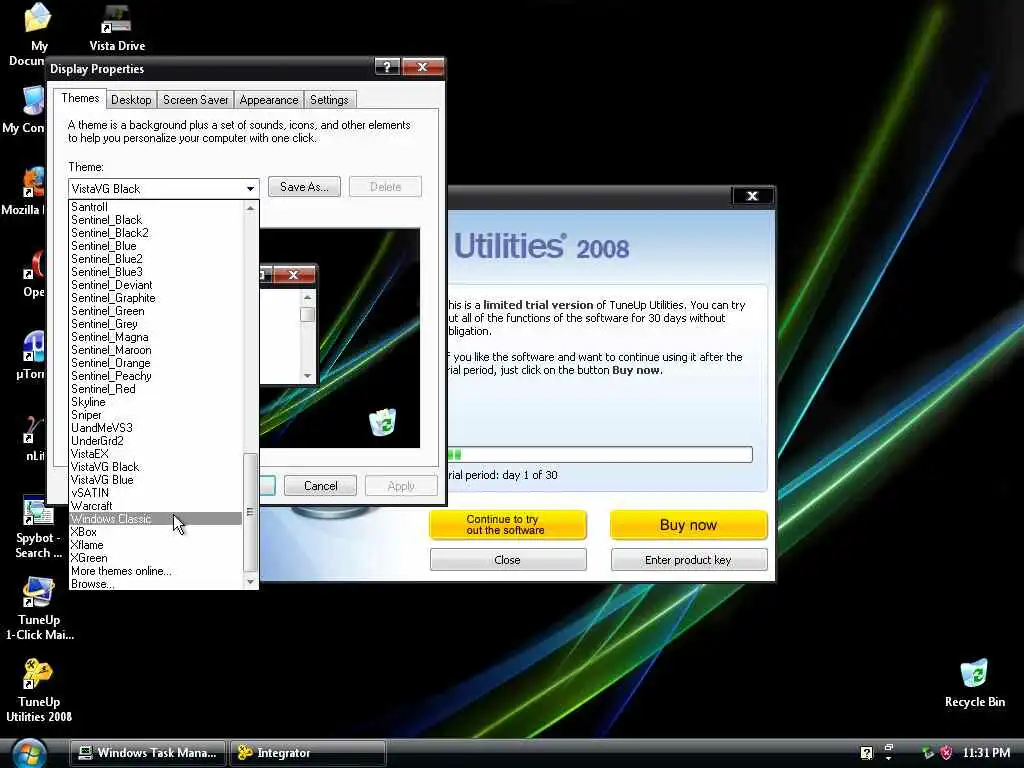
Task: Choose the Sentinel_Black2 theme
Action: 155,233
